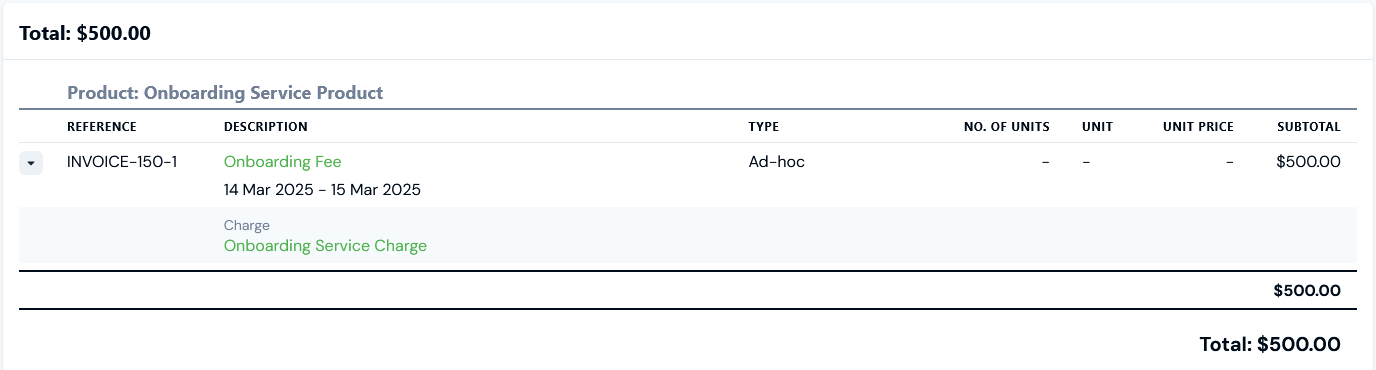Open the Onboarding Service Charge link

tap(325, 246)
